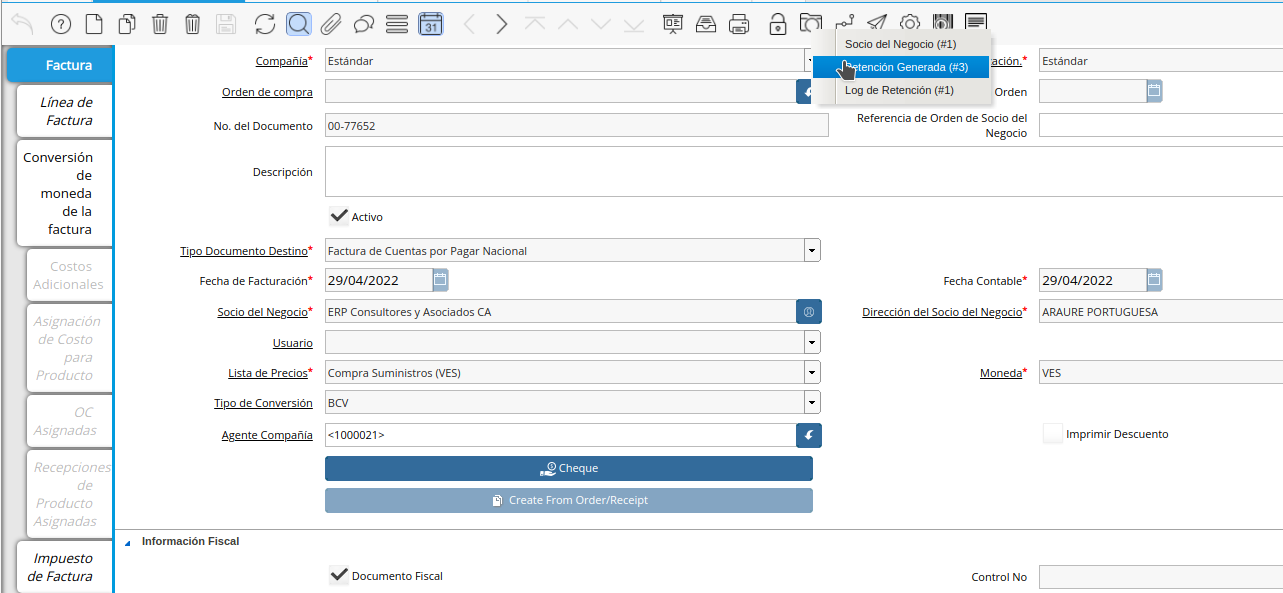This screenshot has width=1283, height=593.
Task: Open calendar picker beside Orden date field
Action: click(x=1154, y=91)
